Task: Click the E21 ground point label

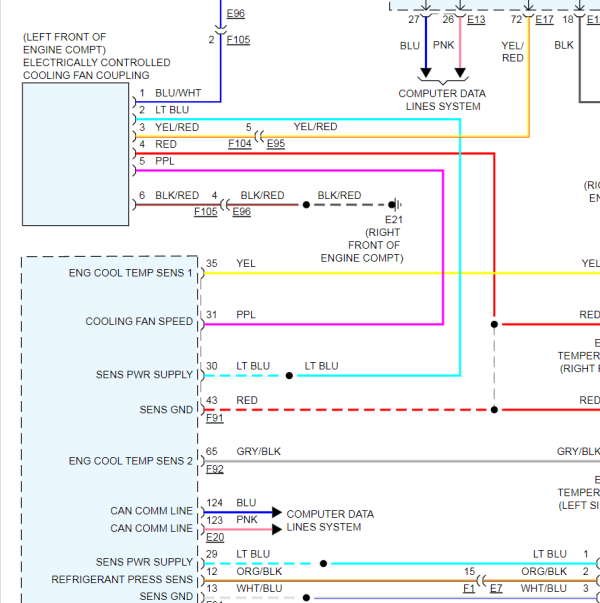Action: [x=394, y=220]
